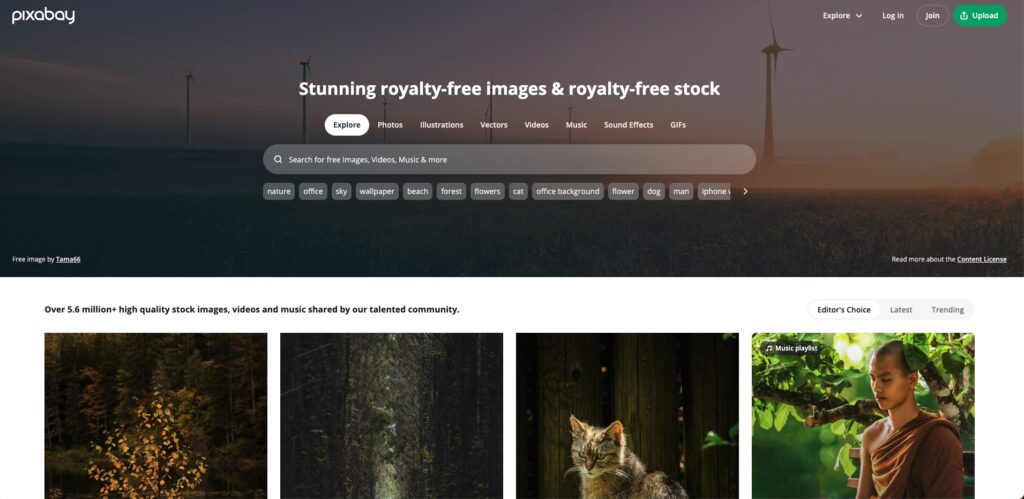
Task: Open the Photos tab
Action: coord(390,125)
